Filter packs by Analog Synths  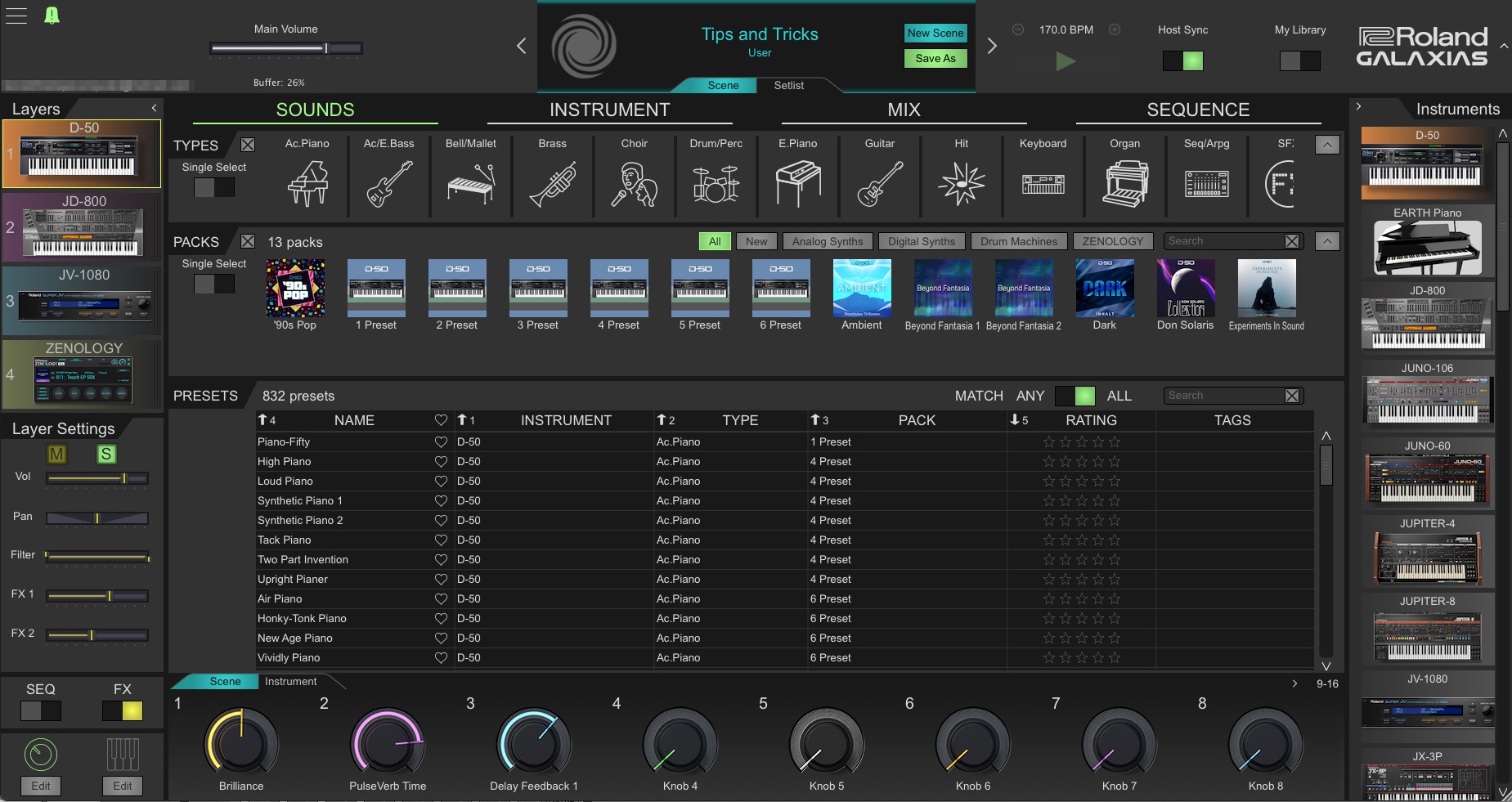click(x=826, y=241)
